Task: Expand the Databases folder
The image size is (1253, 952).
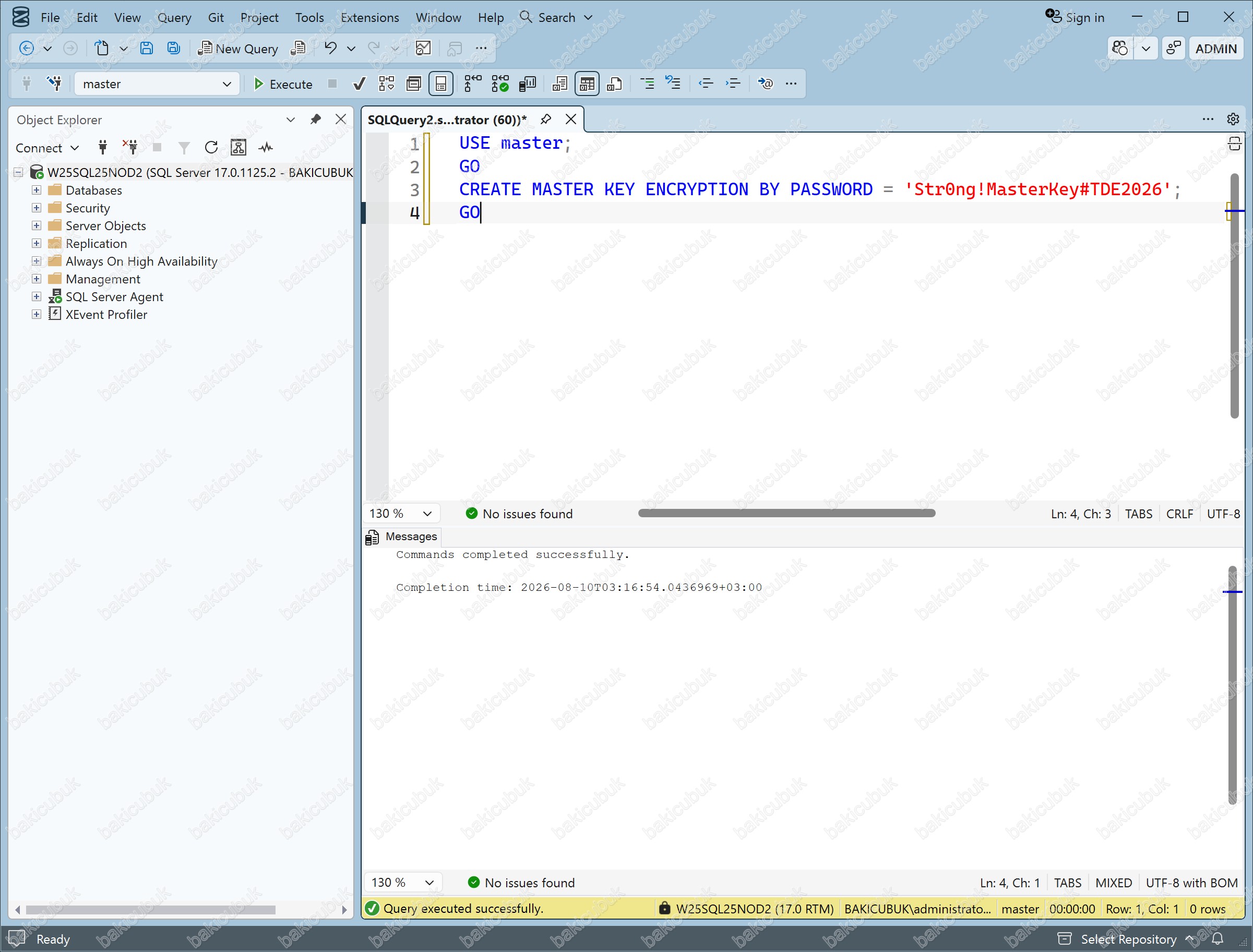Action: 36,190
